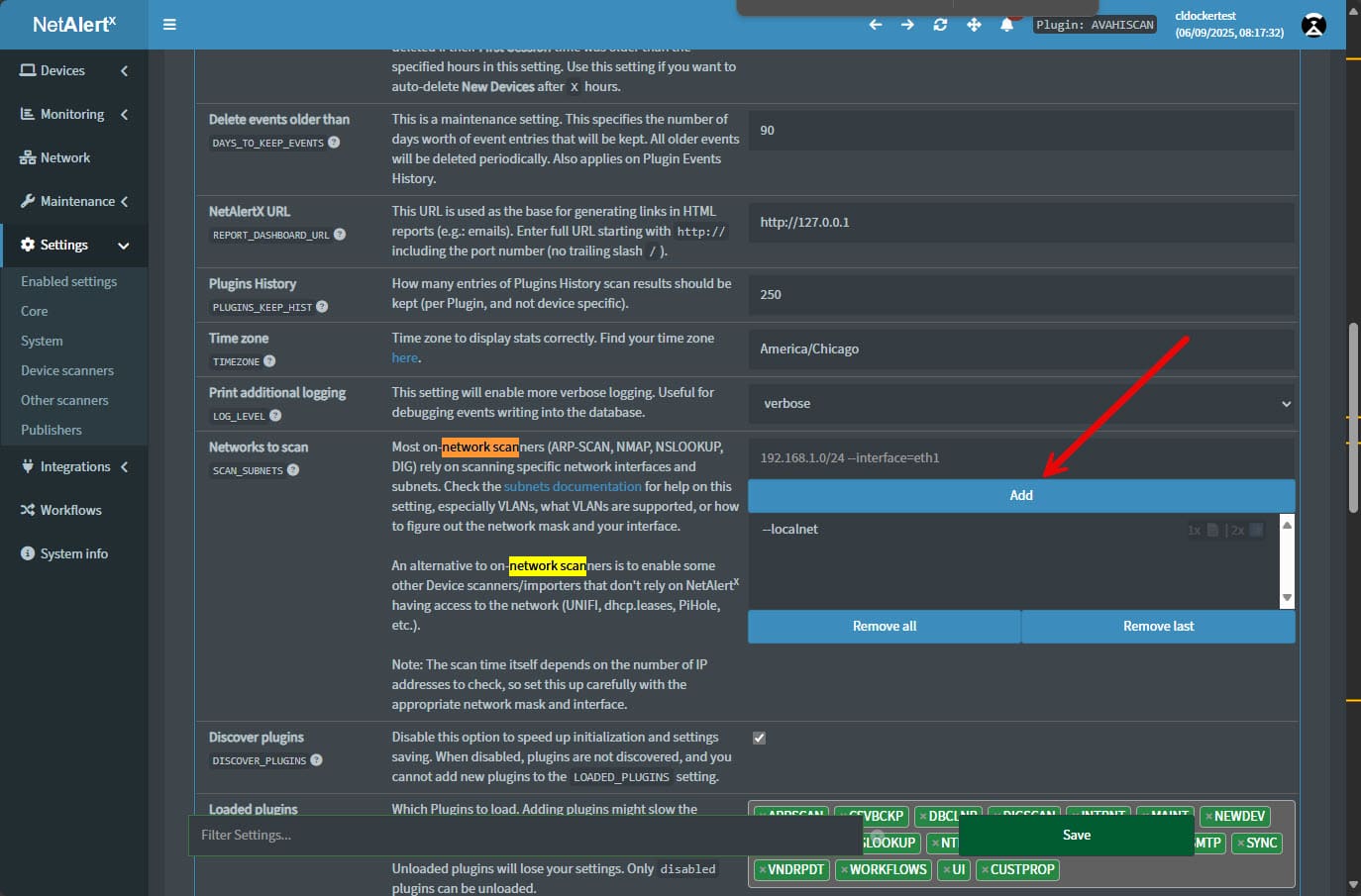Click the System info icon in sidebar
Image resolution: width=1361 pixels, height=896 pixels.
[28, 553]
